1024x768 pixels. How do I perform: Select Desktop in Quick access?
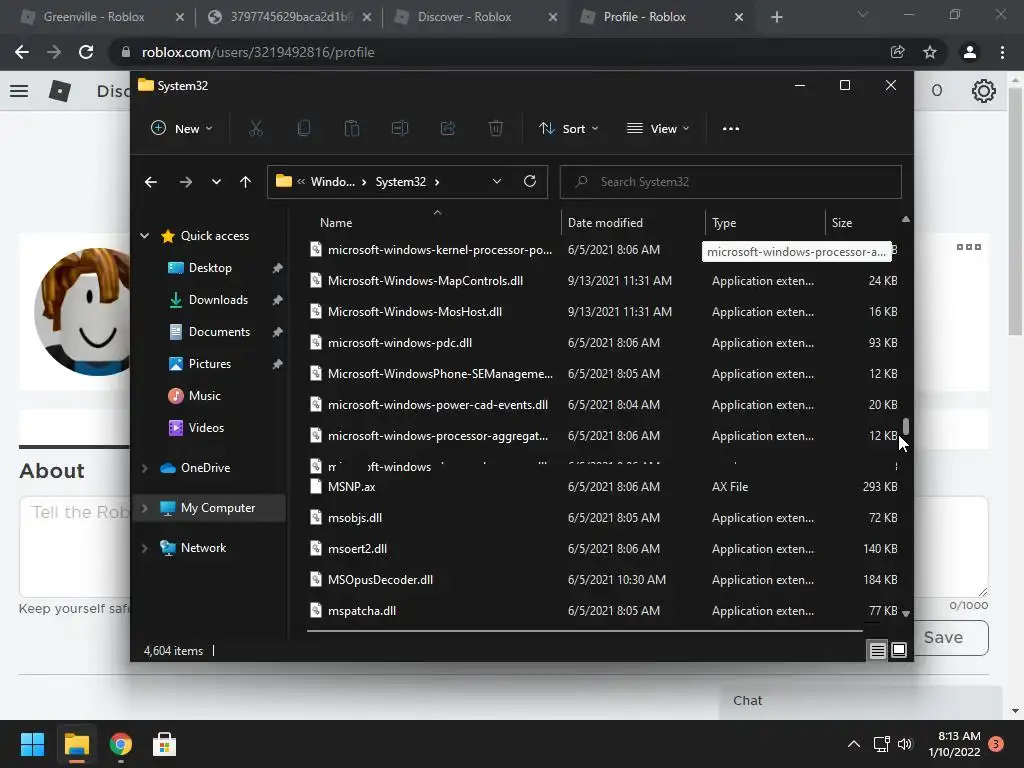pyautogui.click(x=210, y=268)
